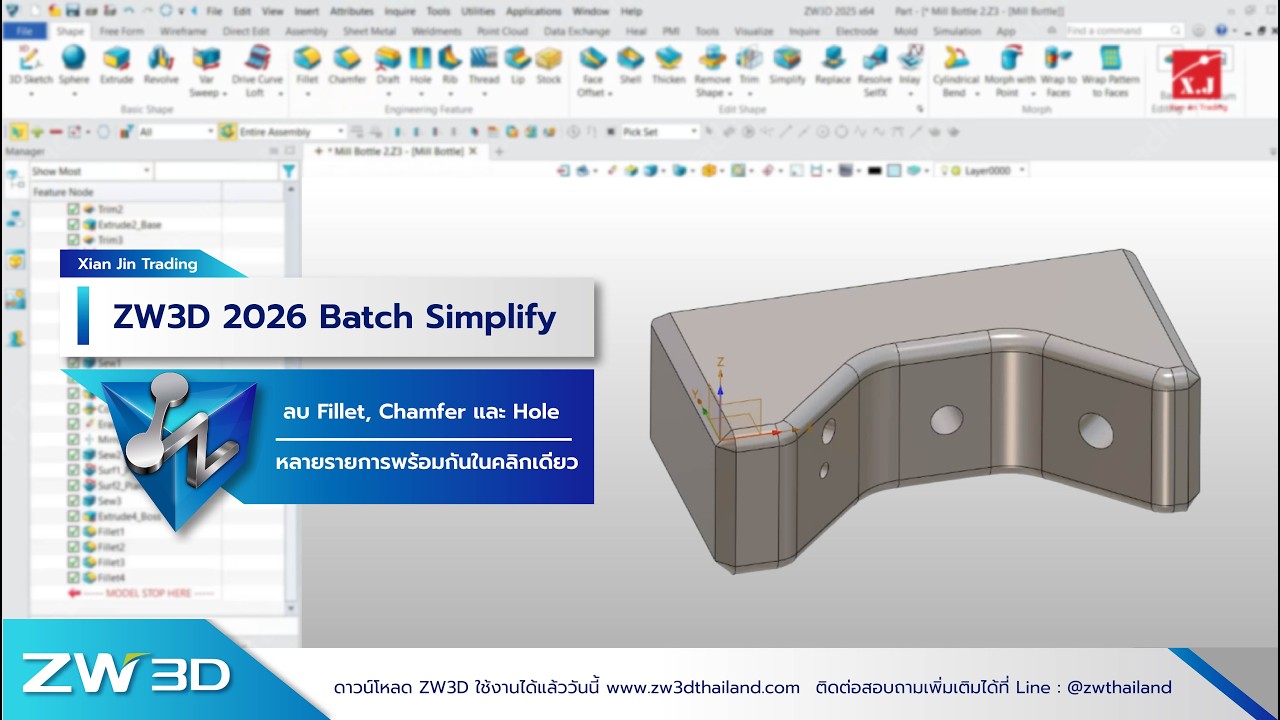Select the Morph with Point tool
1280x720 pixels.
pyautogui.click(x=1008, y=71)
